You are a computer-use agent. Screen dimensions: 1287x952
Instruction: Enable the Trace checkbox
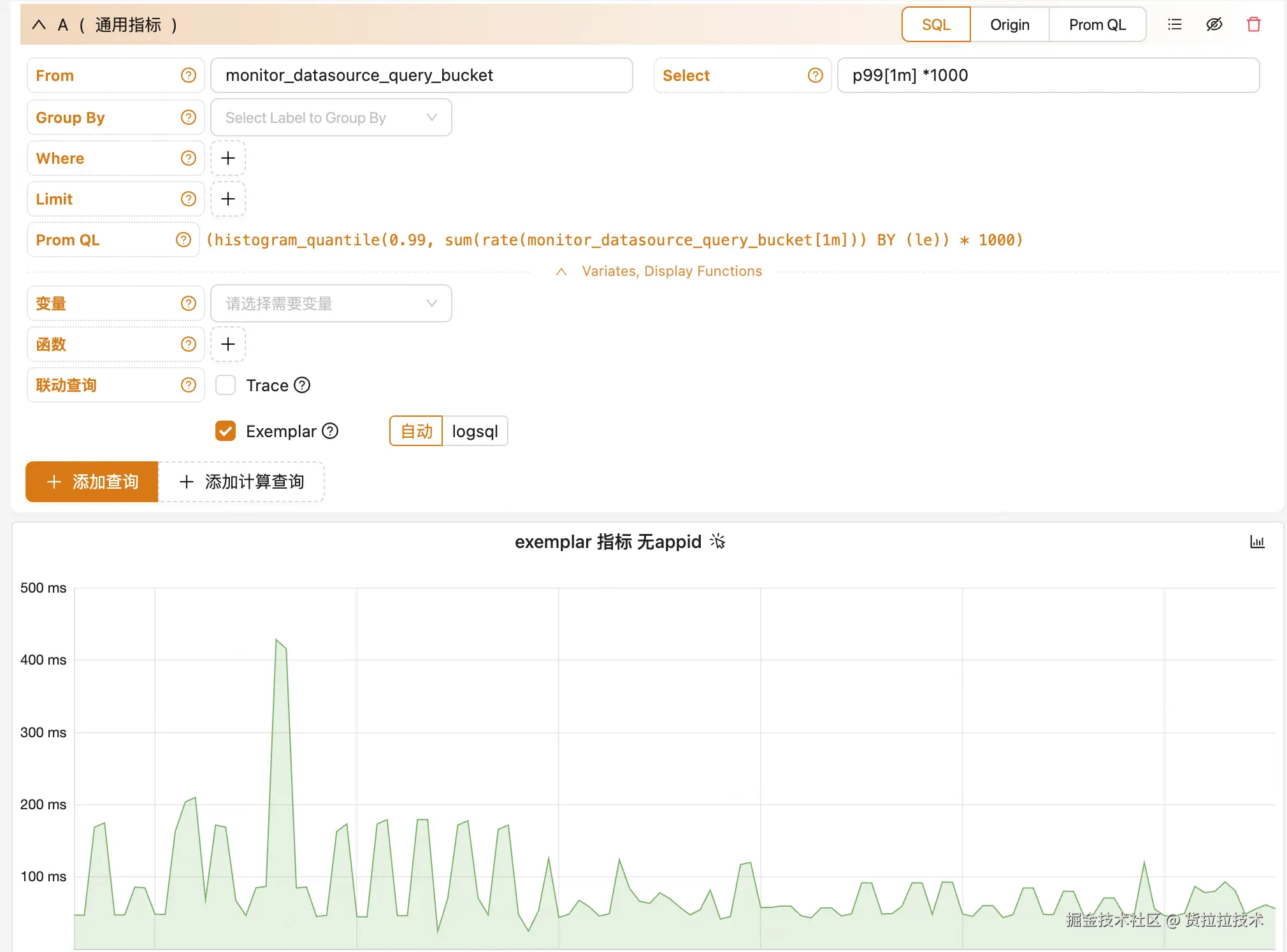(x=226, y=386)
